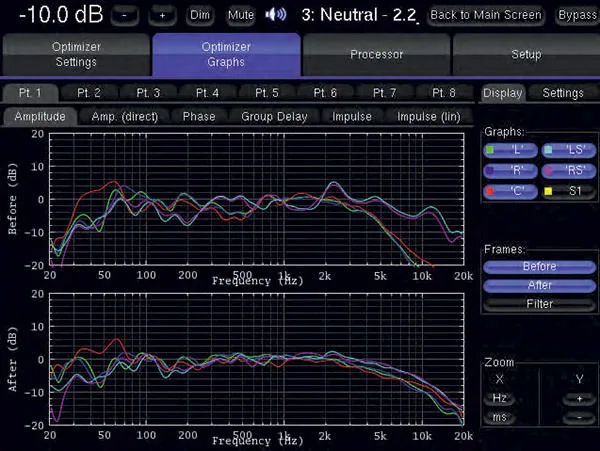Open the Optimizer Settings tab
Image resolution: width=600 pixels, height=451 pixels.
[76, 54]
